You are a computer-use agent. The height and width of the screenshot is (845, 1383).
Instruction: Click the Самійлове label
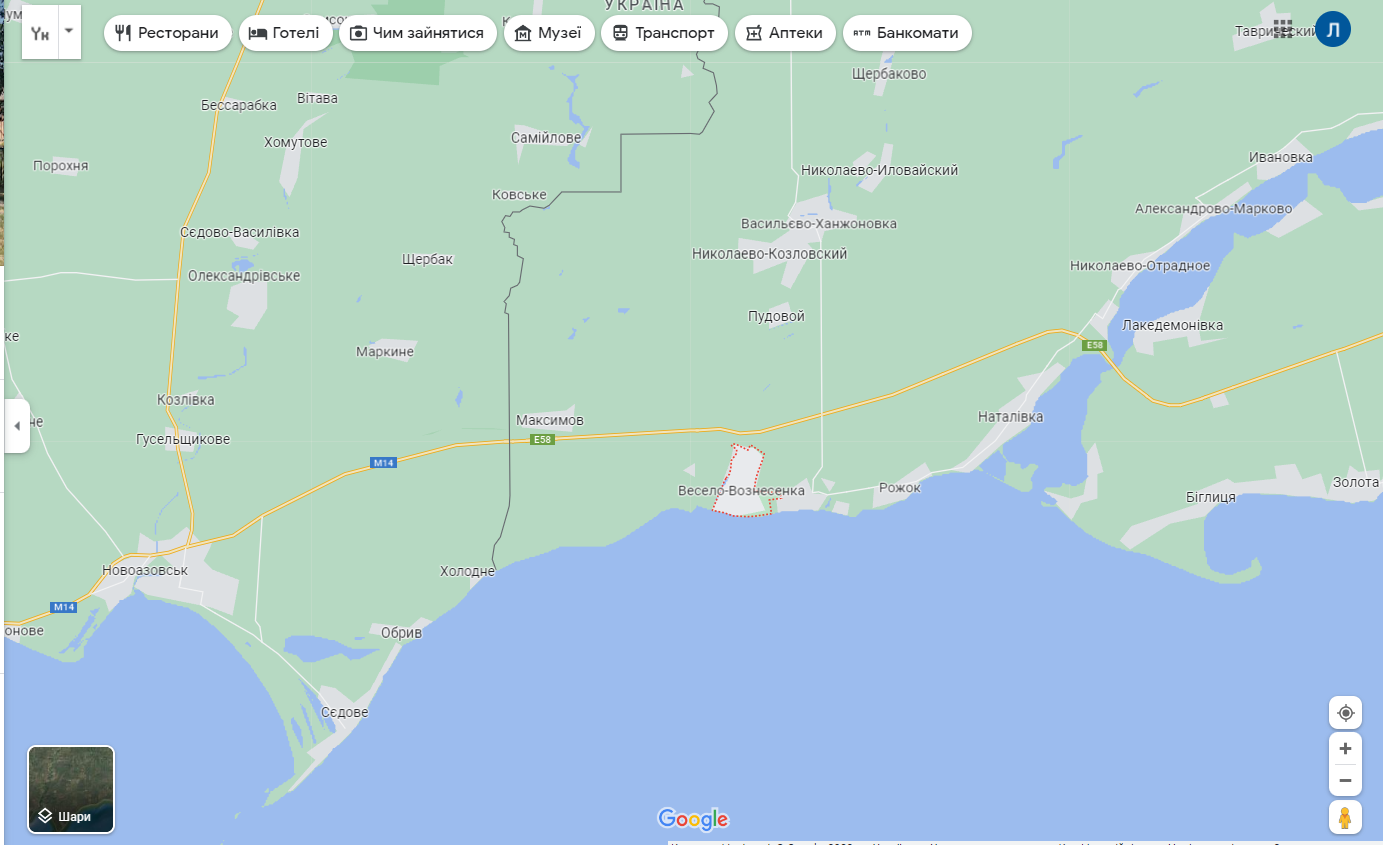click(x=546, y=138)
